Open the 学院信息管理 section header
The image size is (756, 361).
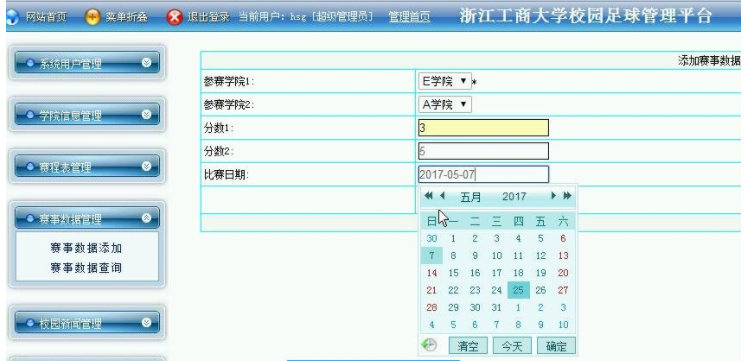87,115
